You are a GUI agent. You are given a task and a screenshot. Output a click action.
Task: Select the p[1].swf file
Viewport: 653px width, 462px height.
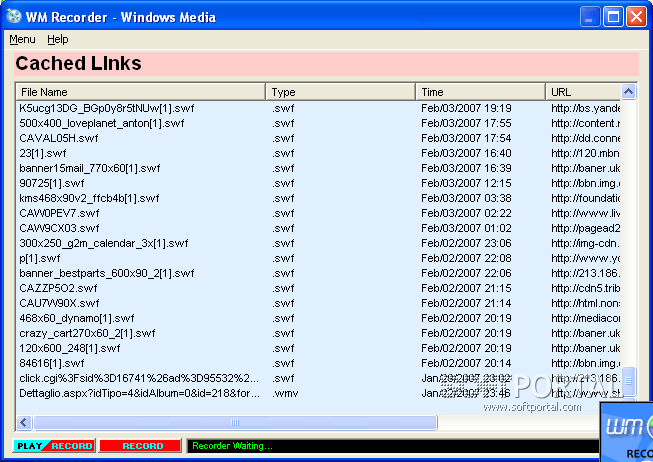pyautogui.click(x=40, y=258)
